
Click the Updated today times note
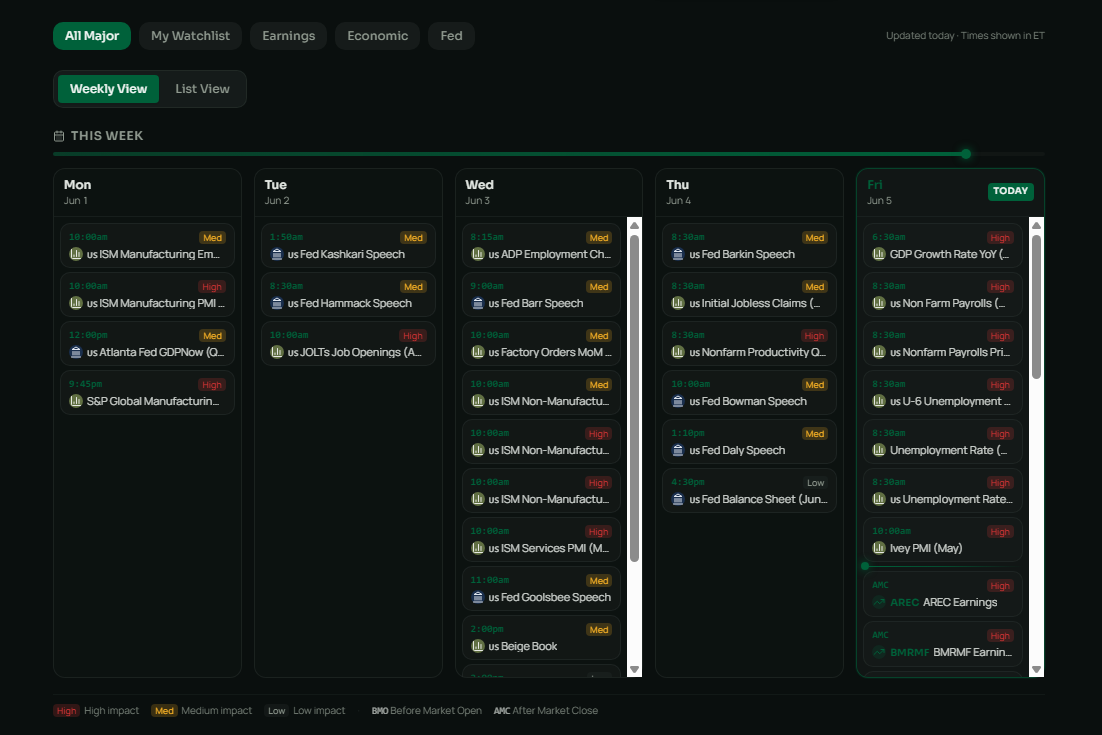pos(965,36)
